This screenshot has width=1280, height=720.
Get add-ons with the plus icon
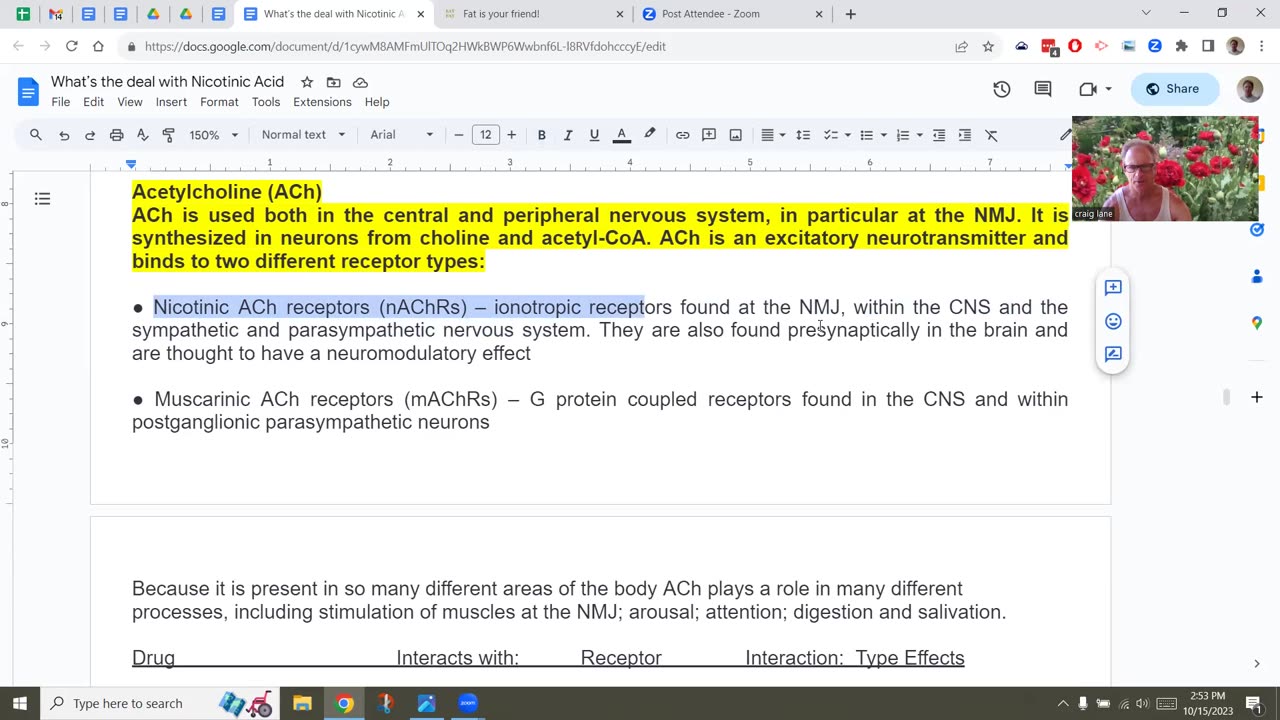(x=1257, y=397)
